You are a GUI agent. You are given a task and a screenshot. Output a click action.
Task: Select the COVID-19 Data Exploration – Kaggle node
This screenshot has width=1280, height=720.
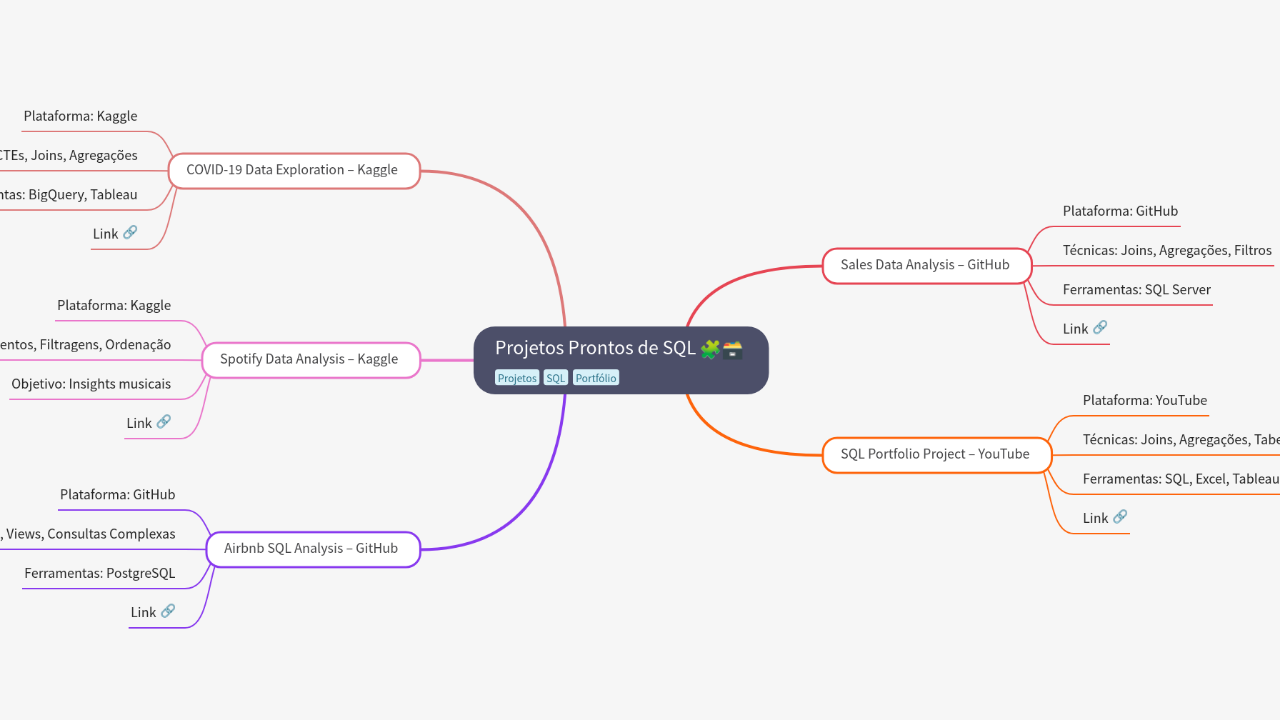pyautogui.click(x=292, y=170)
